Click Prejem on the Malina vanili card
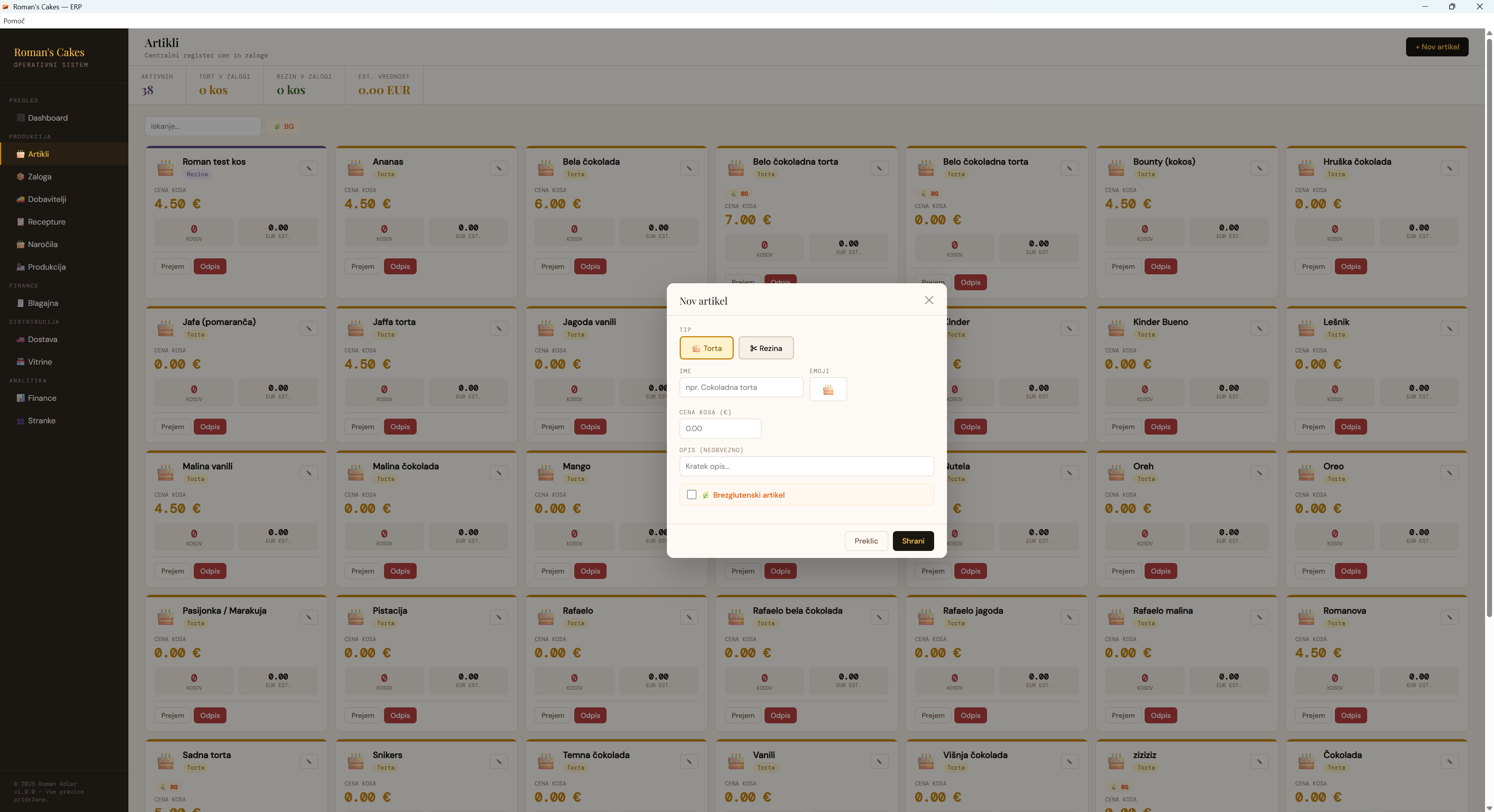 point(172,571)
